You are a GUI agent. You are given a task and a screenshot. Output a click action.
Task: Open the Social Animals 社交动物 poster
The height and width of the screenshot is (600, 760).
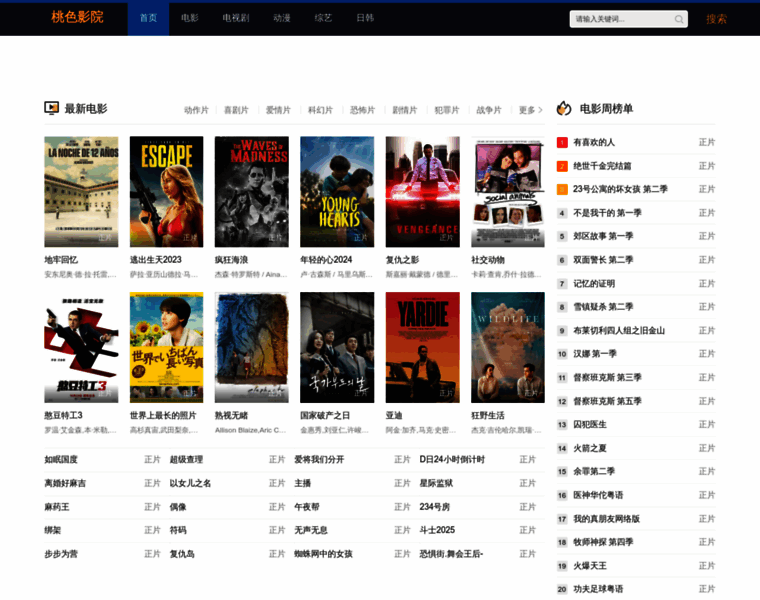click(x=508, y=192)
